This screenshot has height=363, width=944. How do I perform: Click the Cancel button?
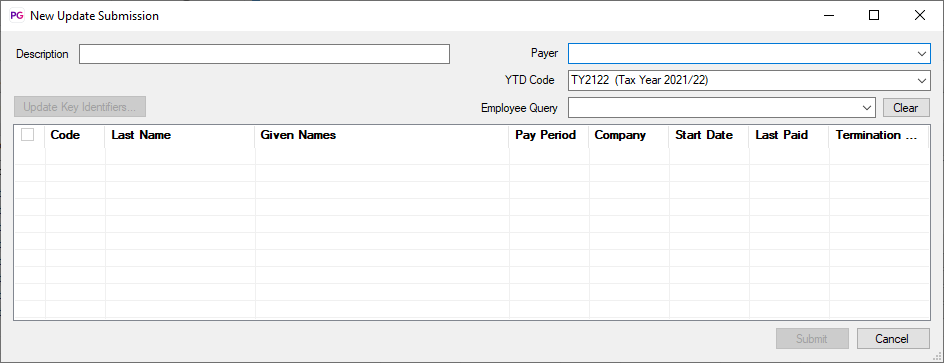point(893,338)
